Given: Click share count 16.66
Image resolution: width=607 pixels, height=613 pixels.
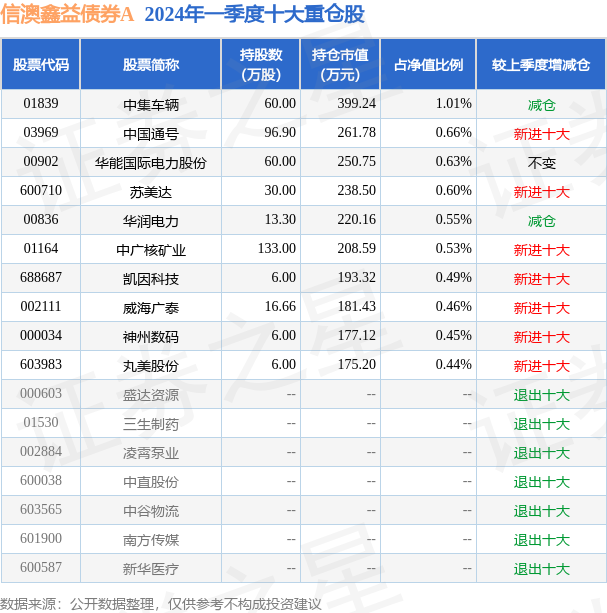Looking at the screenshot, I should click(280, 306).
